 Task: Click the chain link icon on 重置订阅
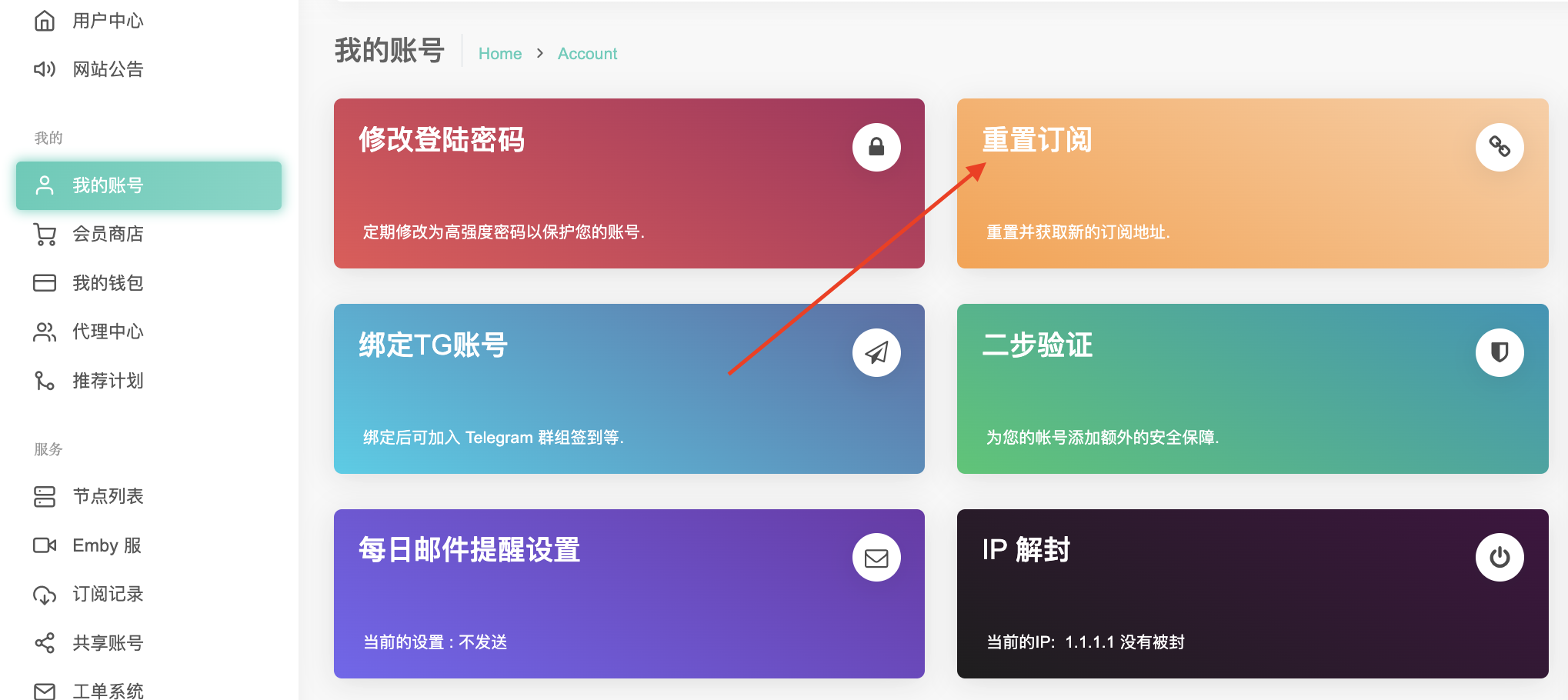[1499, 147]
